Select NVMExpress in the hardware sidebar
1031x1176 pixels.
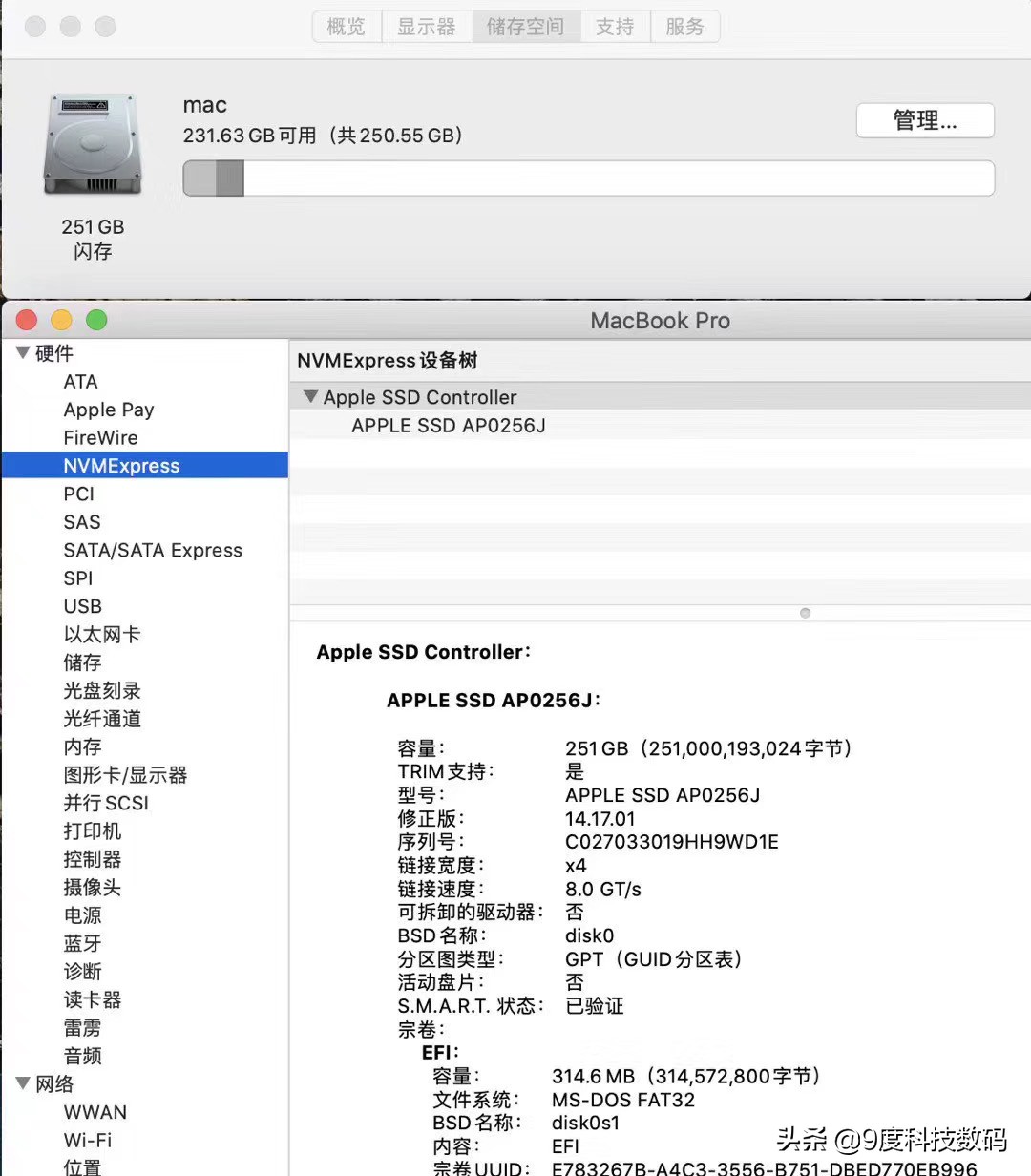(x=121, y=465)
